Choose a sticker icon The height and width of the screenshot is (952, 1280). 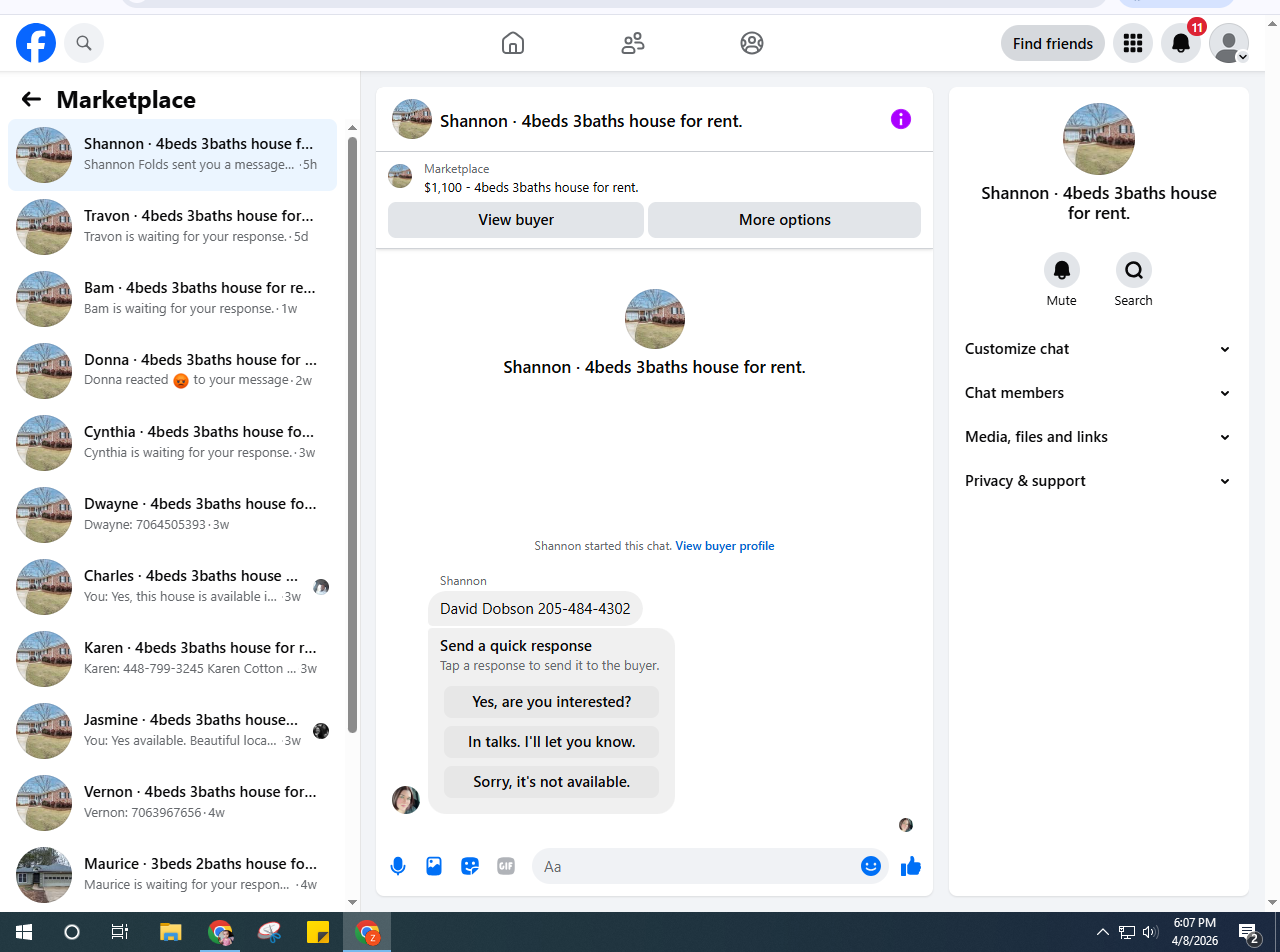pos(470,866)
